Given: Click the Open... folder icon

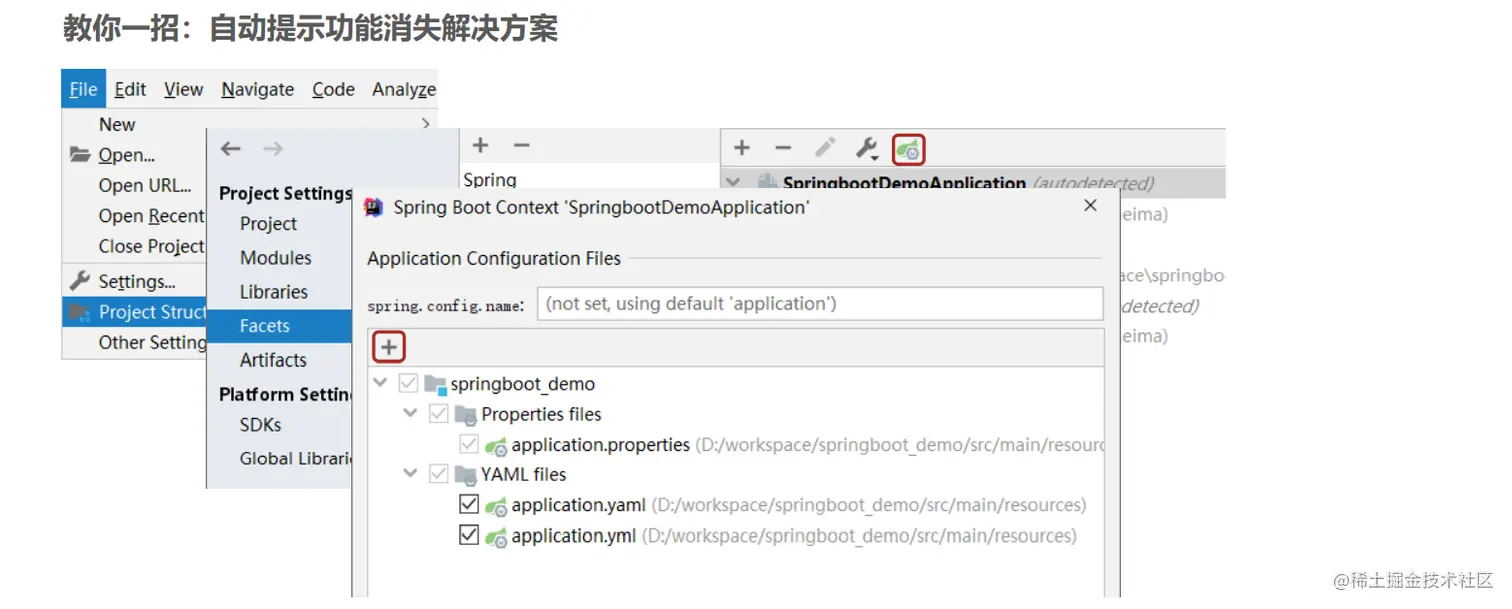Looking at the screenshot, I should [x=80, y=155].
